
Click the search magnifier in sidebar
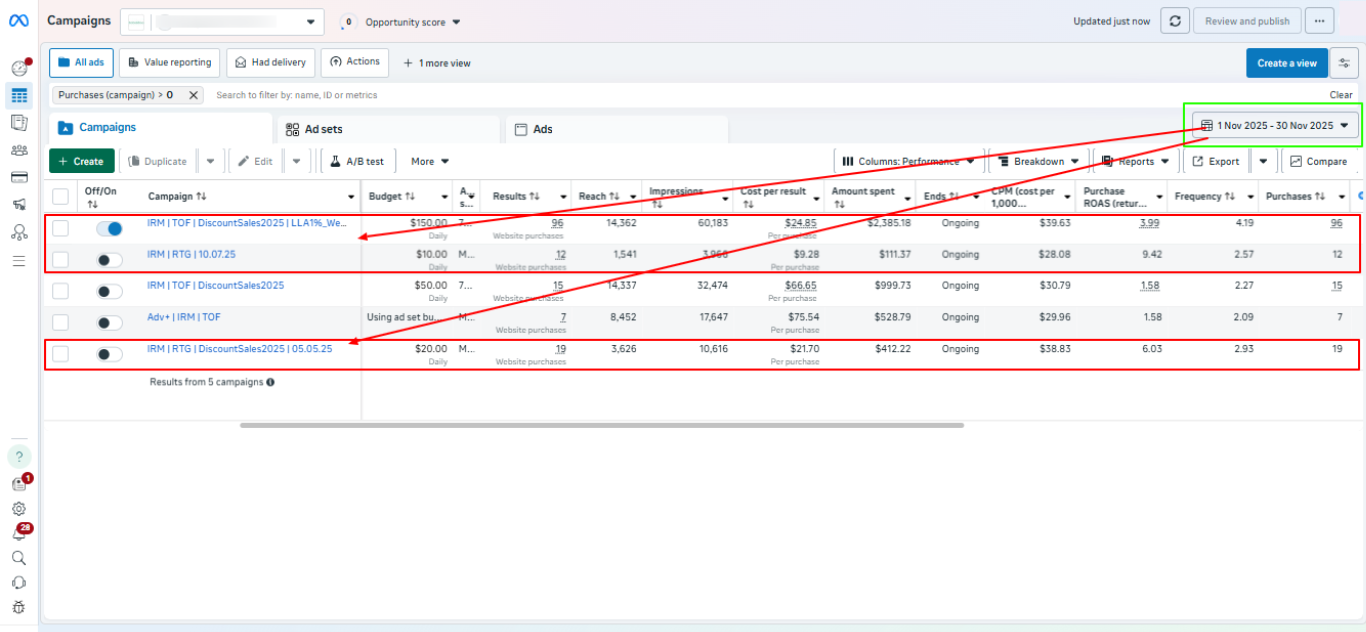[18, 558]
